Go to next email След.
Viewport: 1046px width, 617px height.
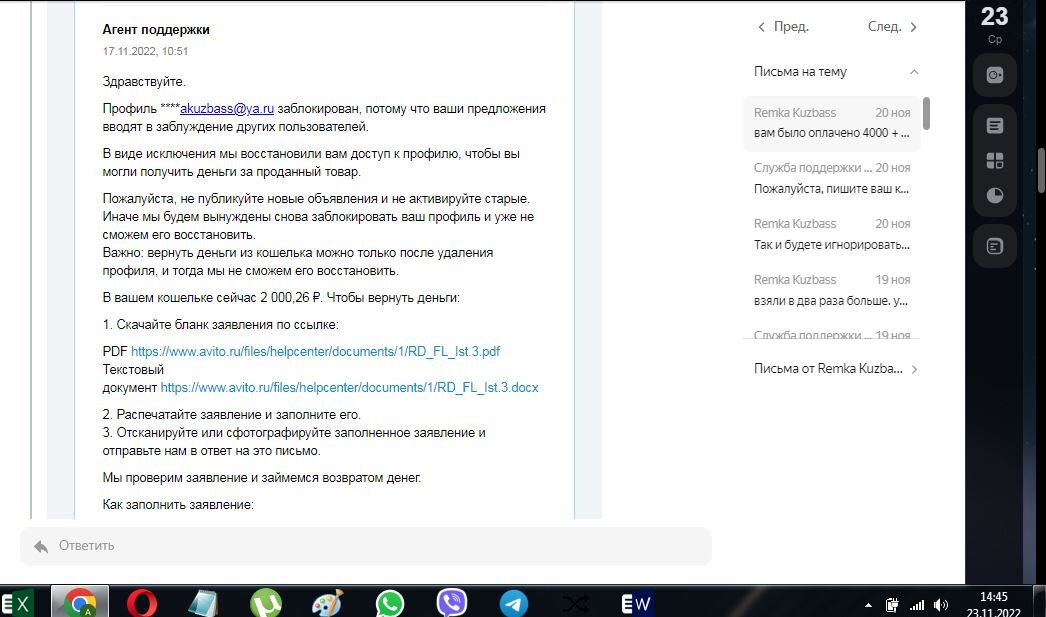coord(892,27)
